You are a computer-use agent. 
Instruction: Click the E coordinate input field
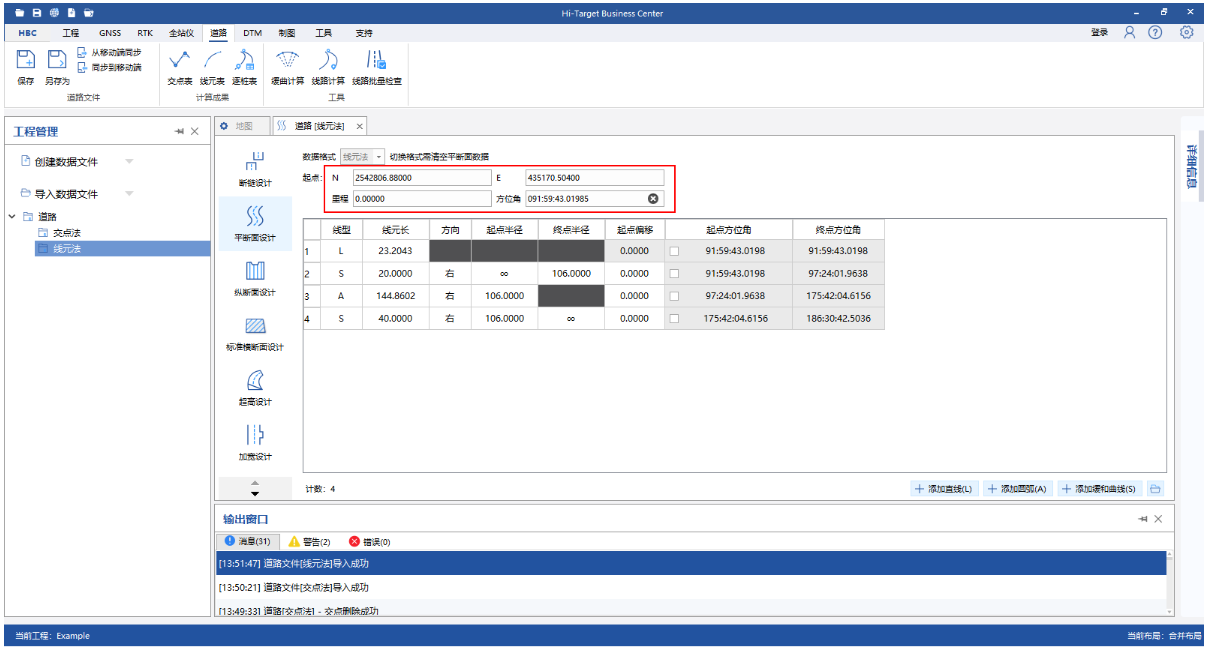tap(594, 177)
